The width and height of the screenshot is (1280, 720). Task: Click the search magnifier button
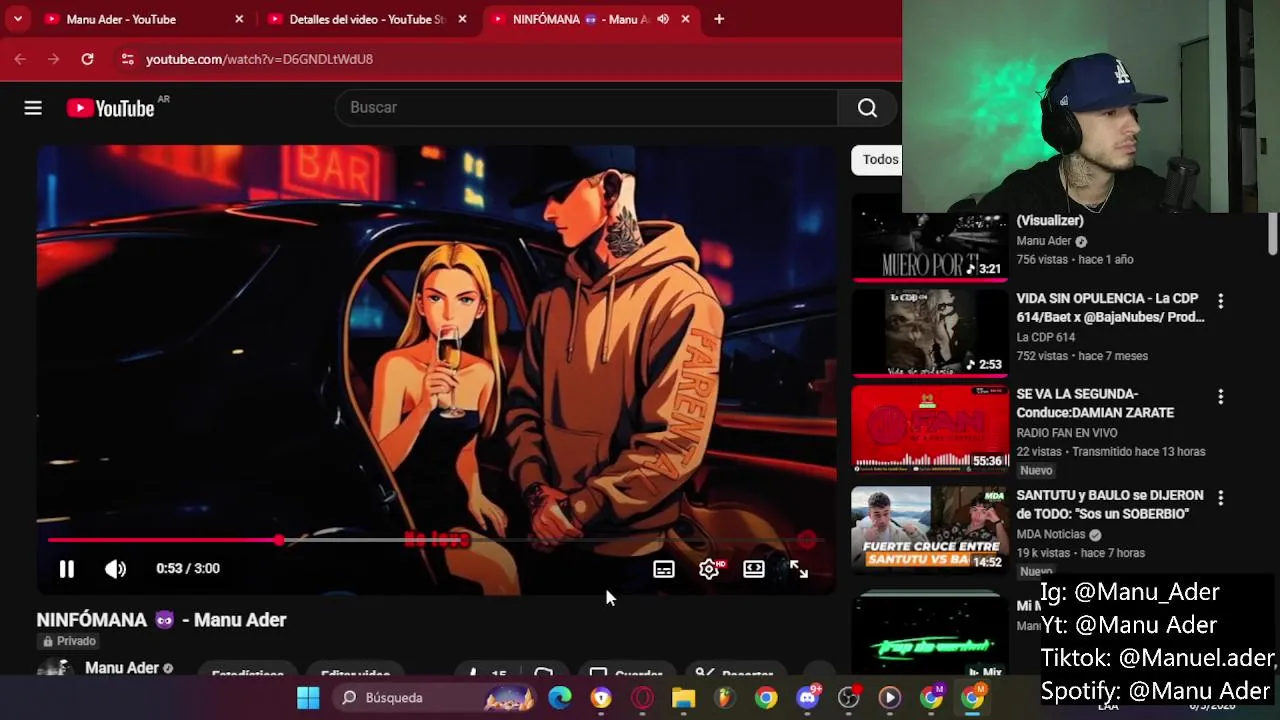click(x=867, y=108)
